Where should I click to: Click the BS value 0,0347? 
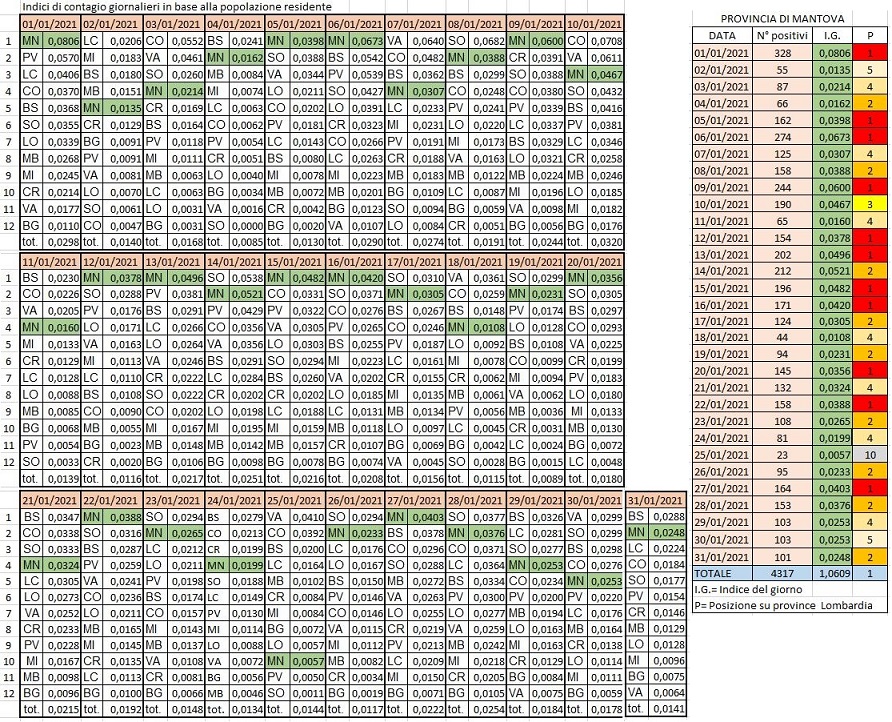pyautogui.click(x=63, y=517)
